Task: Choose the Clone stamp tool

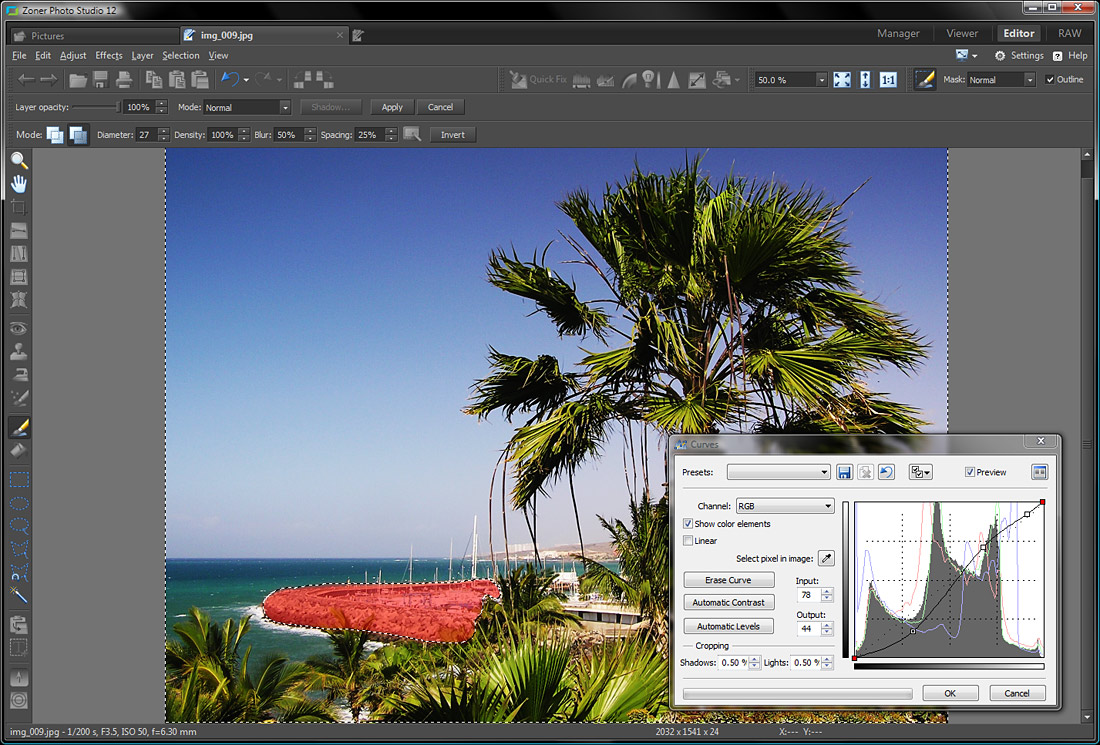Action: 18,351
